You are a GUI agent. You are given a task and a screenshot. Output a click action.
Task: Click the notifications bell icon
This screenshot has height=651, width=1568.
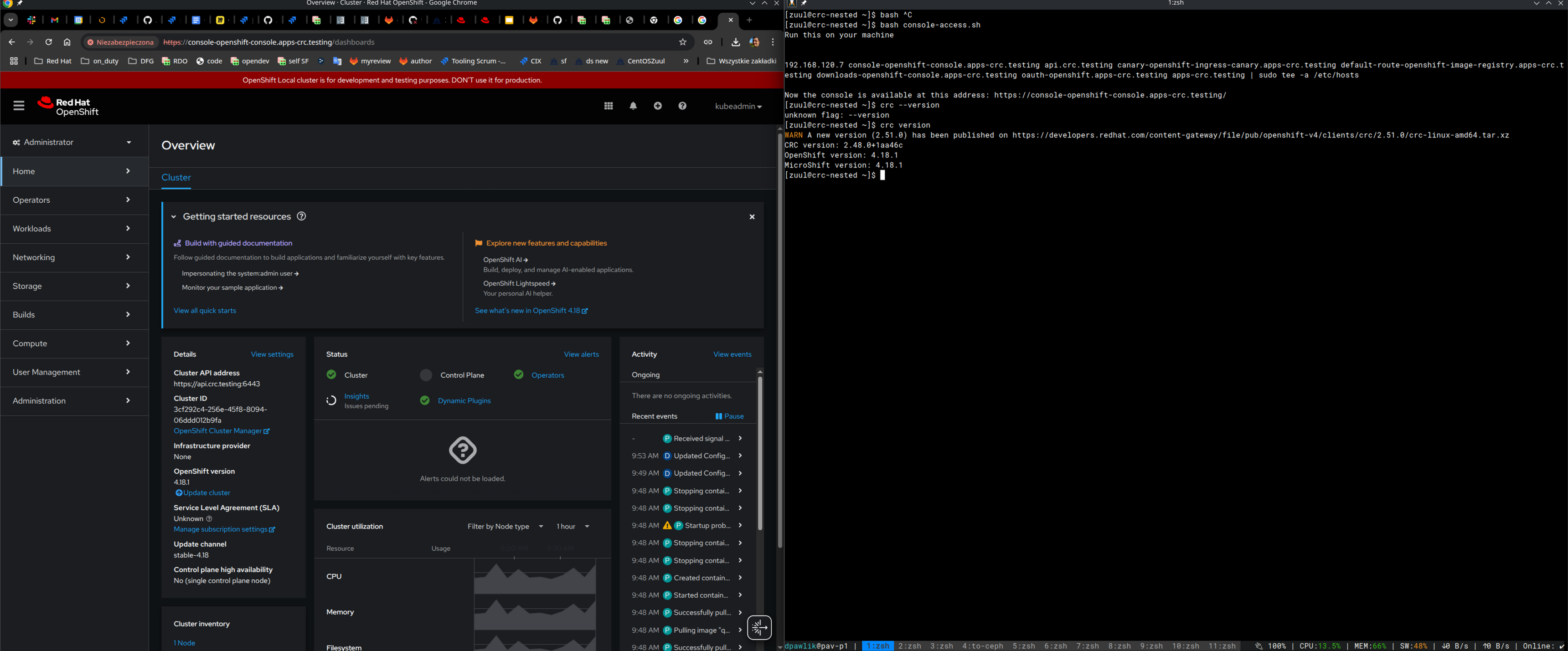(633, 106)
